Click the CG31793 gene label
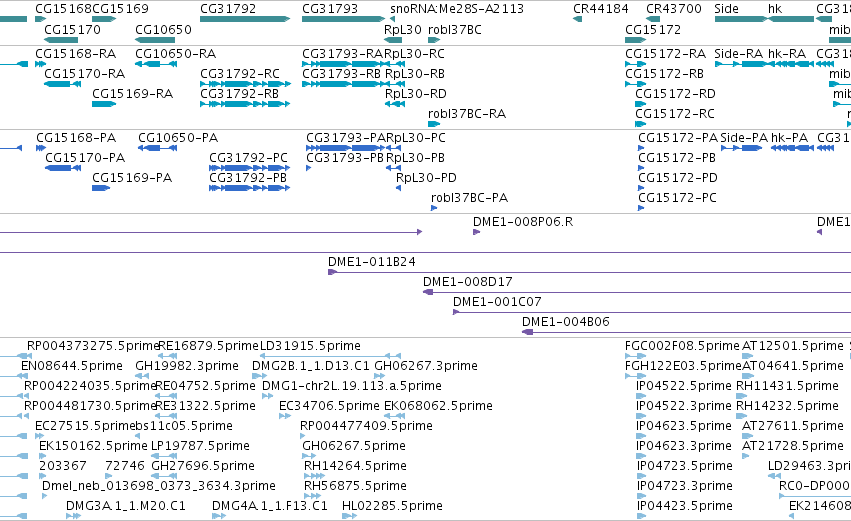Screen dimensions: 851x521 coord(330,9)
